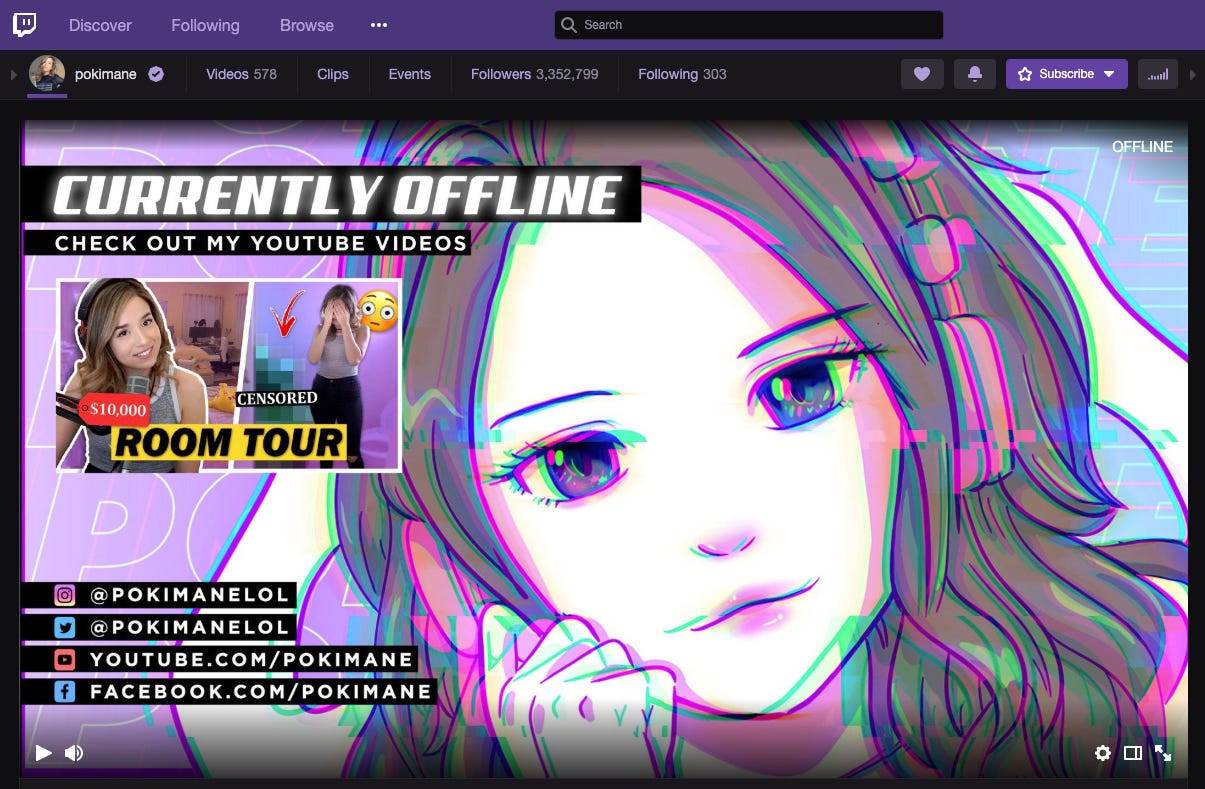Click the ROOM TOUR video thumbnail
Screen dimensions: 1205x789
tap(229, 375)
